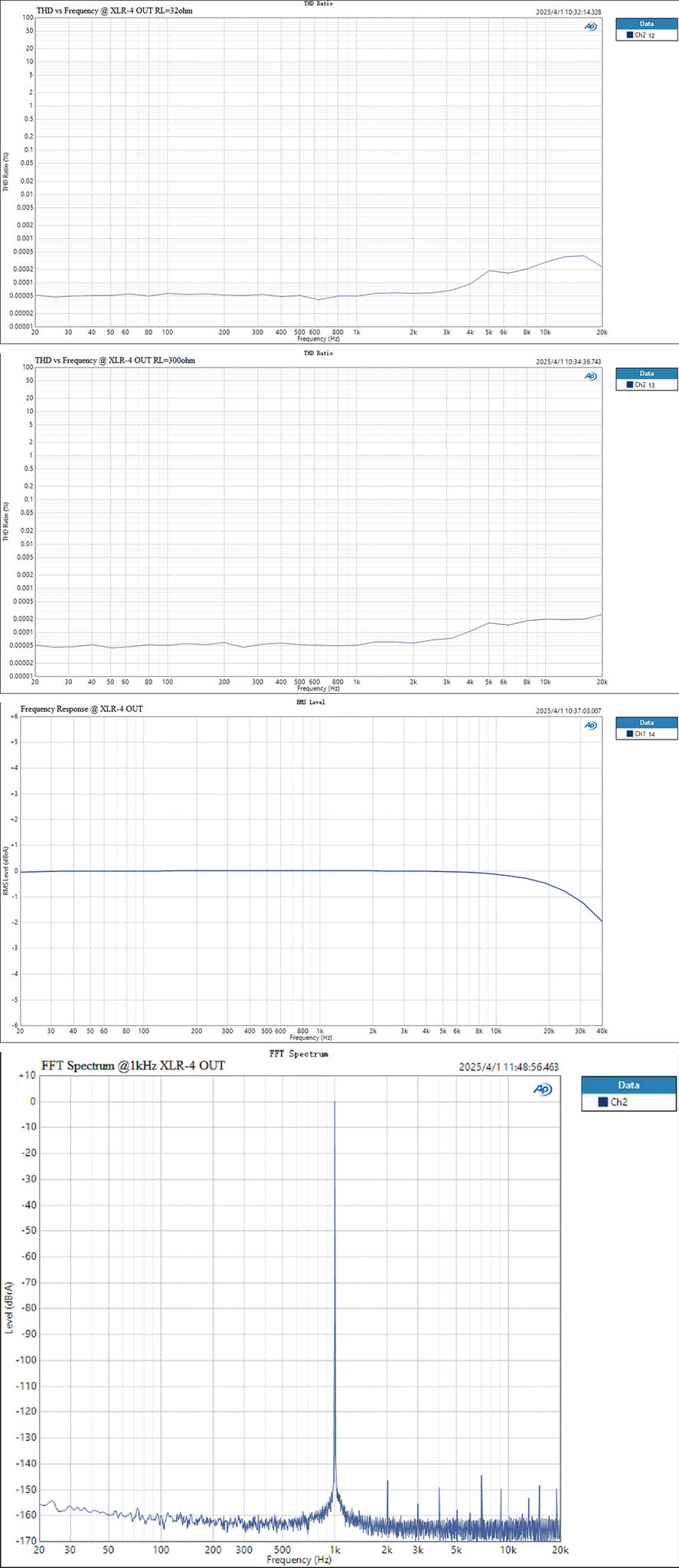
Task: Select the 'FFT Spectrum @1kHz XLR-4 OUT' title
Action: [133, 1065]
